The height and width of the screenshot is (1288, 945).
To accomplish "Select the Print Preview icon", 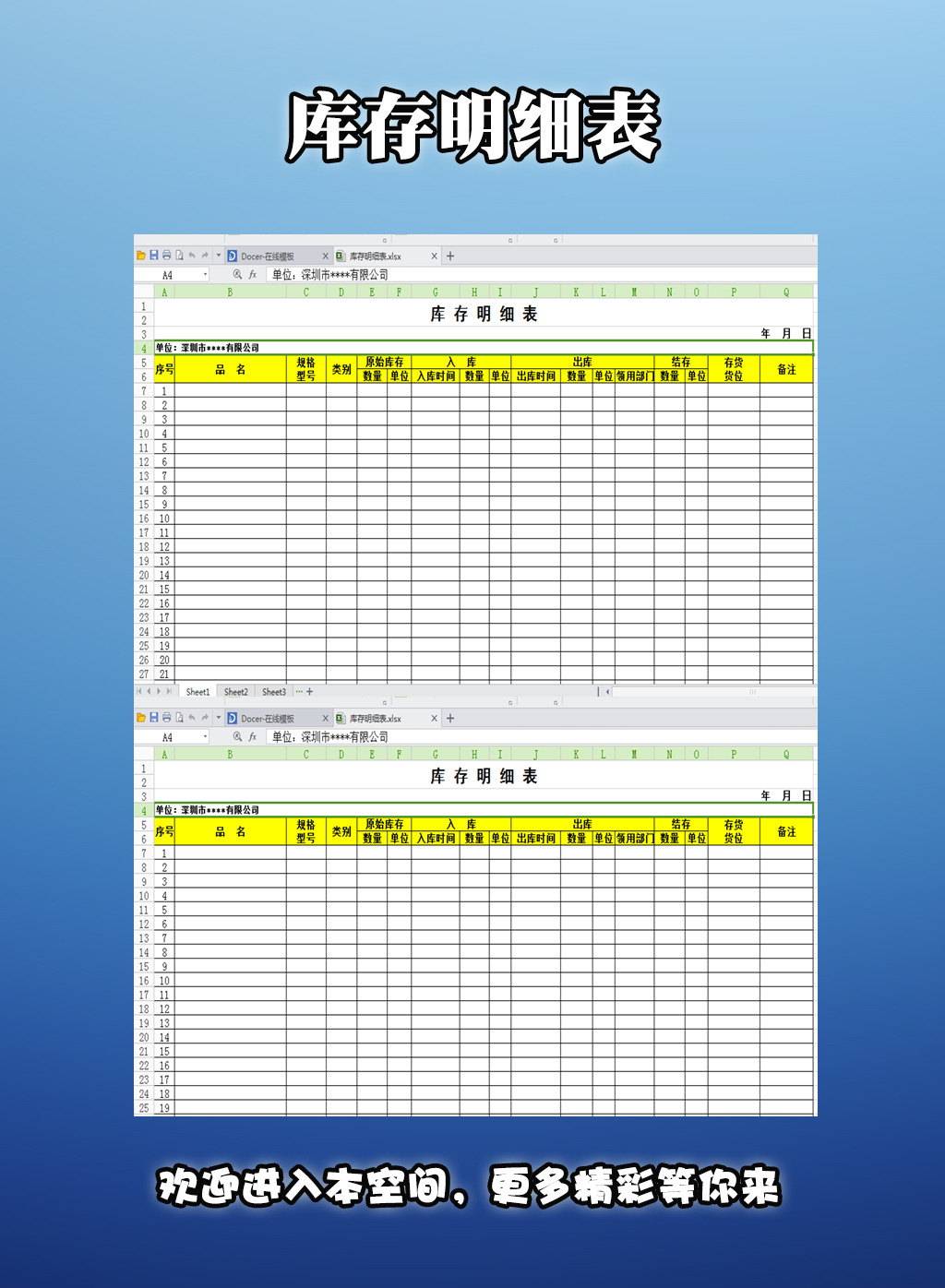I will [179, 256].
